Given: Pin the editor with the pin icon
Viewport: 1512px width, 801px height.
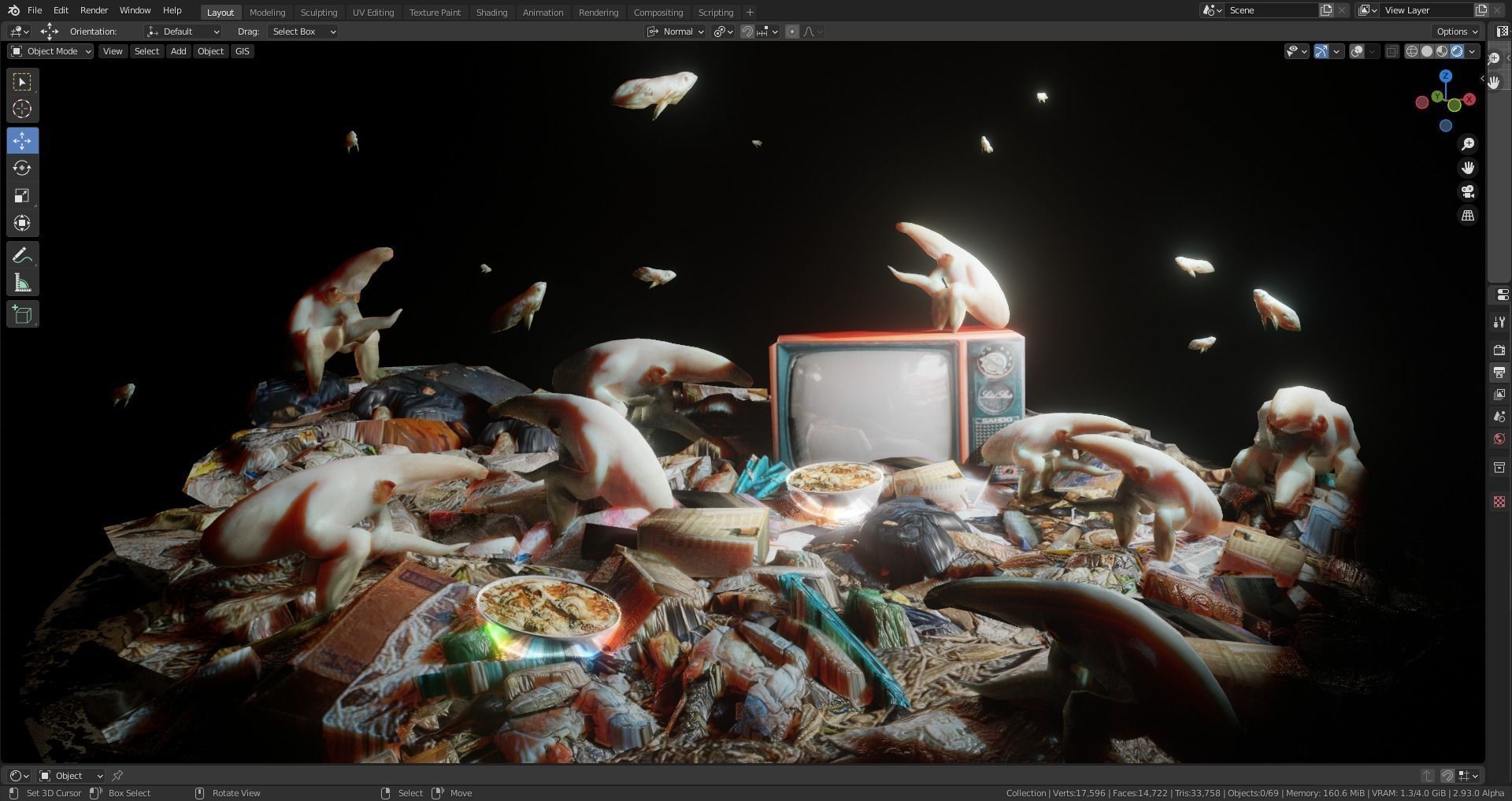Looking at the screenshot, I should [x=117, y=776].
